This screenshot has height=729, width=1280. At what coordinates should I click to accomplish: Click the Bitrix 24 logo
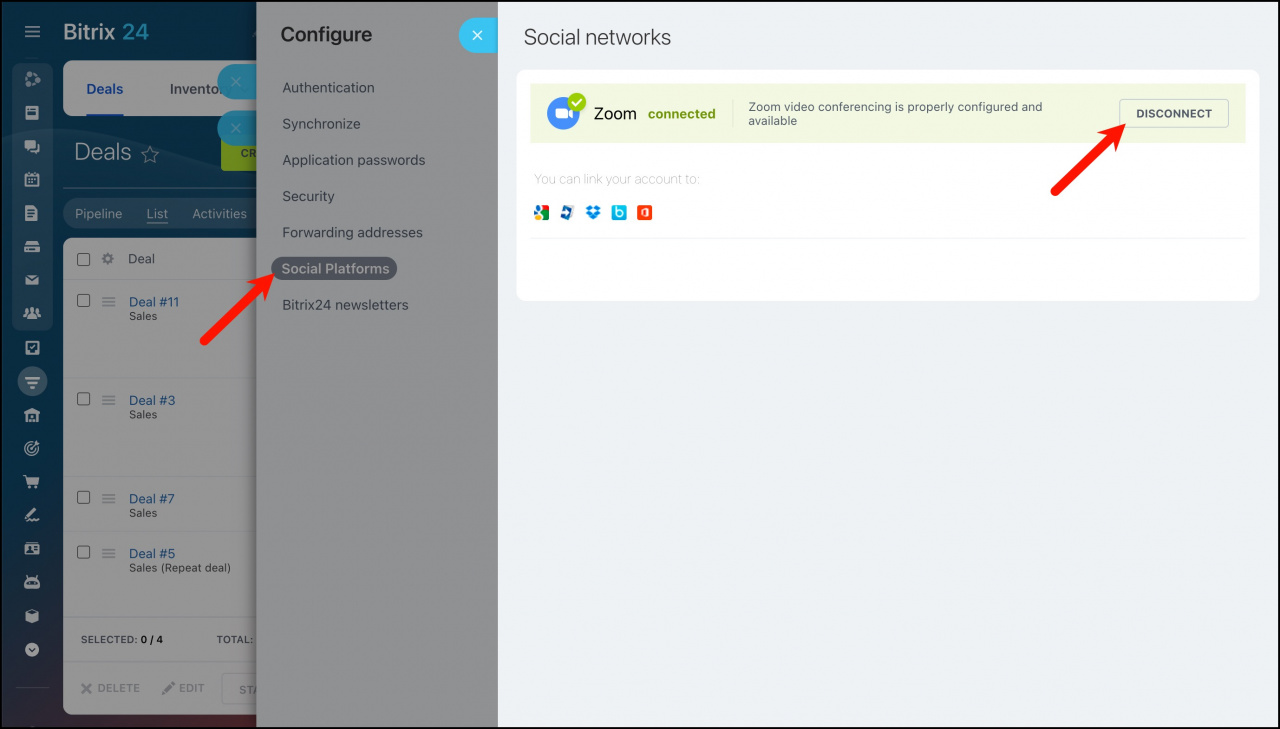pyautogui.click(x=106, y=32)
